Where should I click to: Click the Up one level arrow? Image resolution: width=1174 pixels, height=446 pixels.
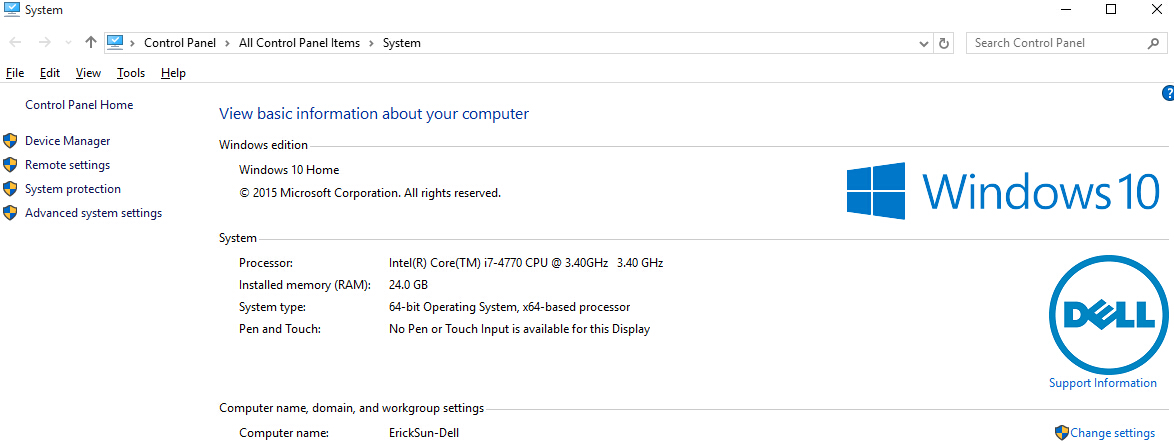[x=91, y=43]
